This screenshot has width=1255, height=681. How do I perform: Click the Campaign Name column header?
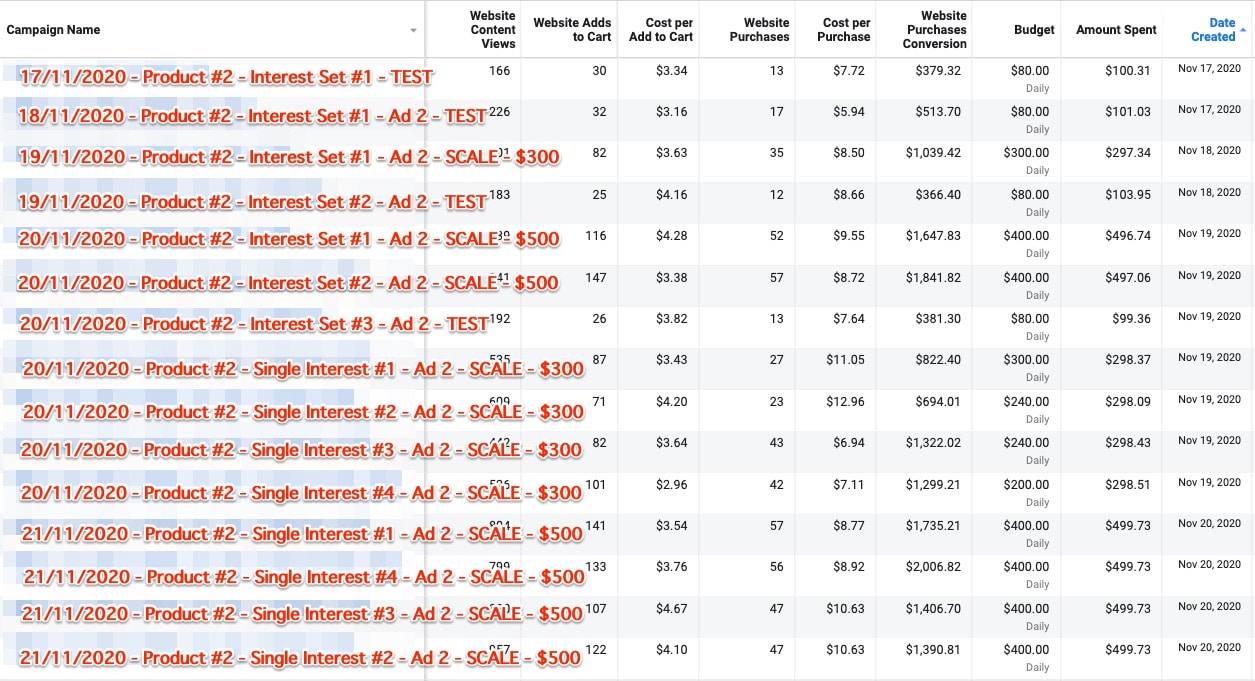pyautogui.click(x=54, y=30)
